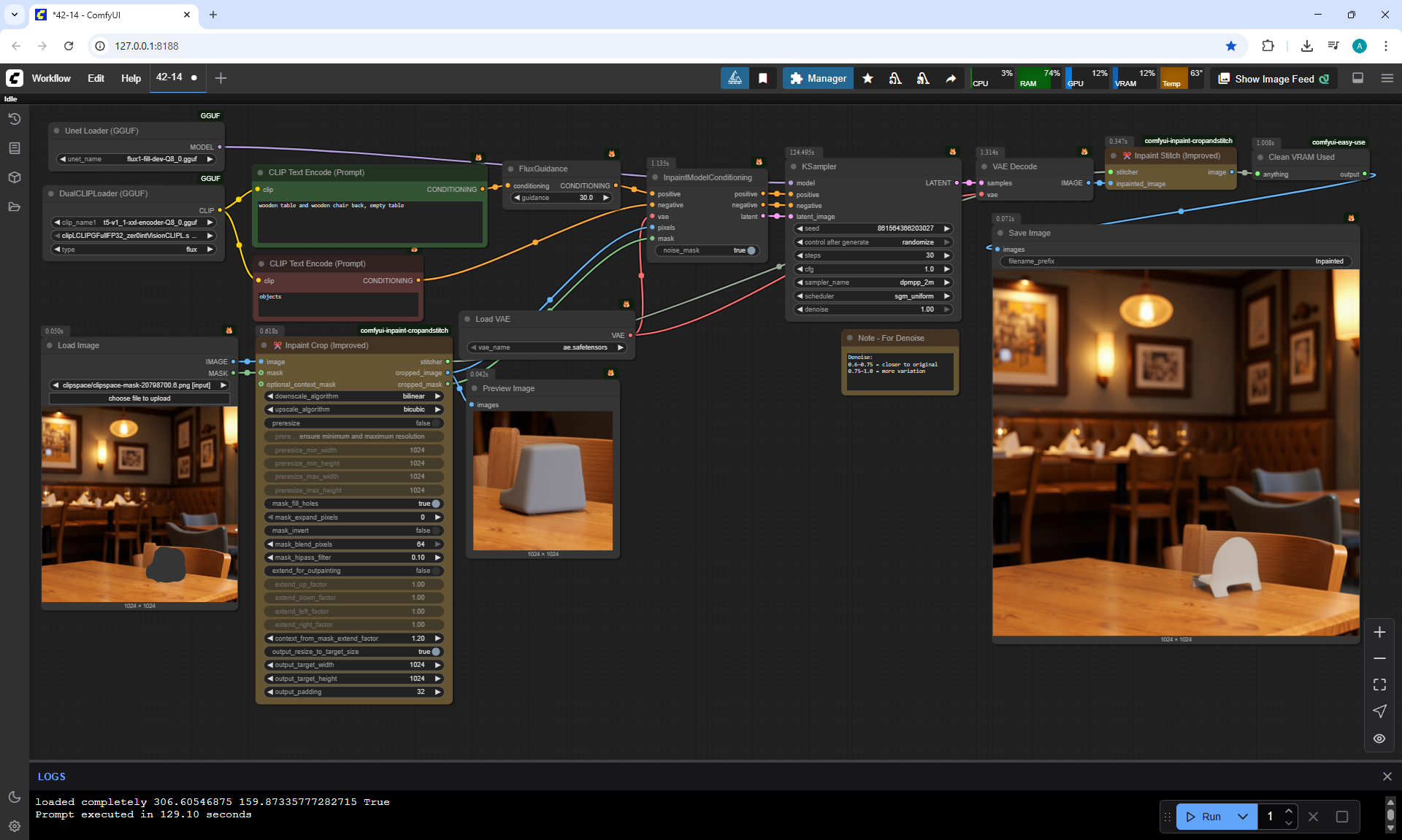Open the scheduler sgm_uniform selector
Screen dimensions: 1402x840
[x=873, y=296]
